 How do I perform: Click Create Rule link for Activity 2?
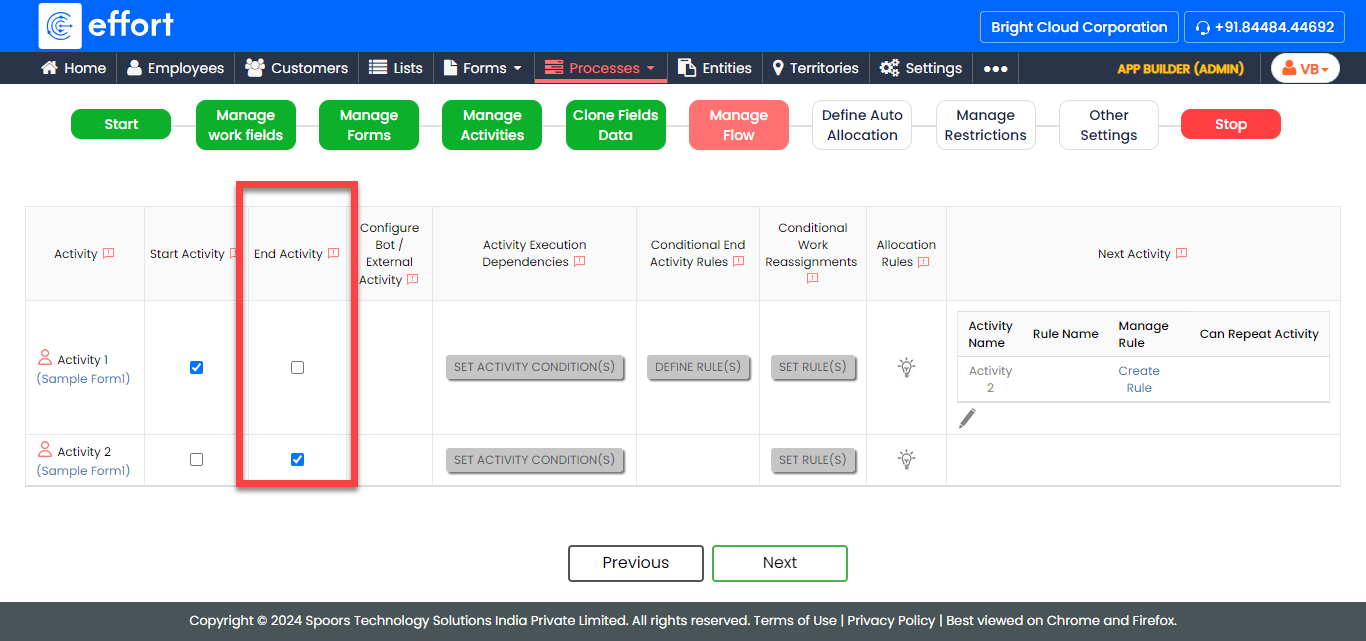tap(1139, 379)
